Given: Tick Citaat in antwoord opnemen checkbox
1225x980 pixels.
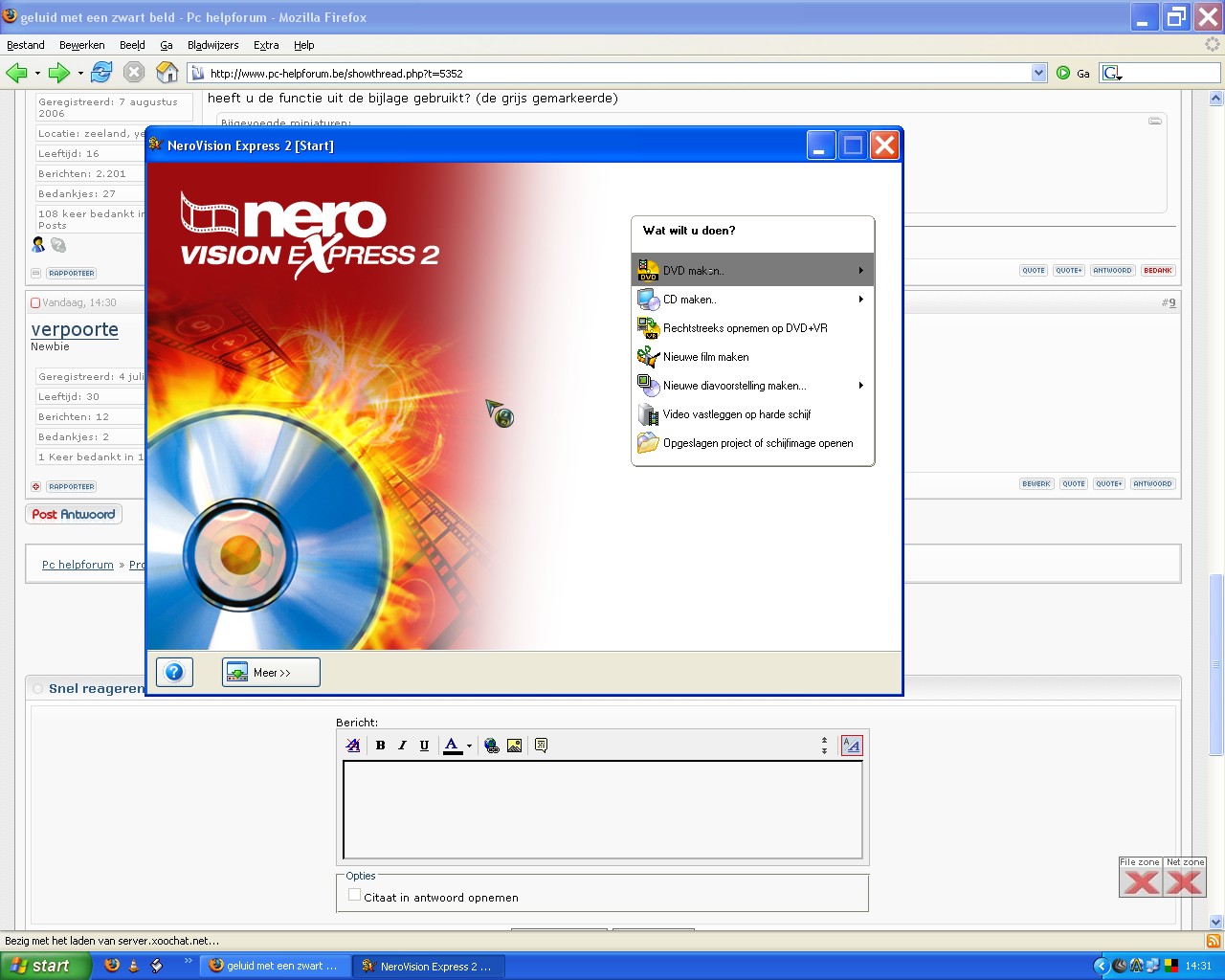Looking at the screenshot, I should (354, 895).
